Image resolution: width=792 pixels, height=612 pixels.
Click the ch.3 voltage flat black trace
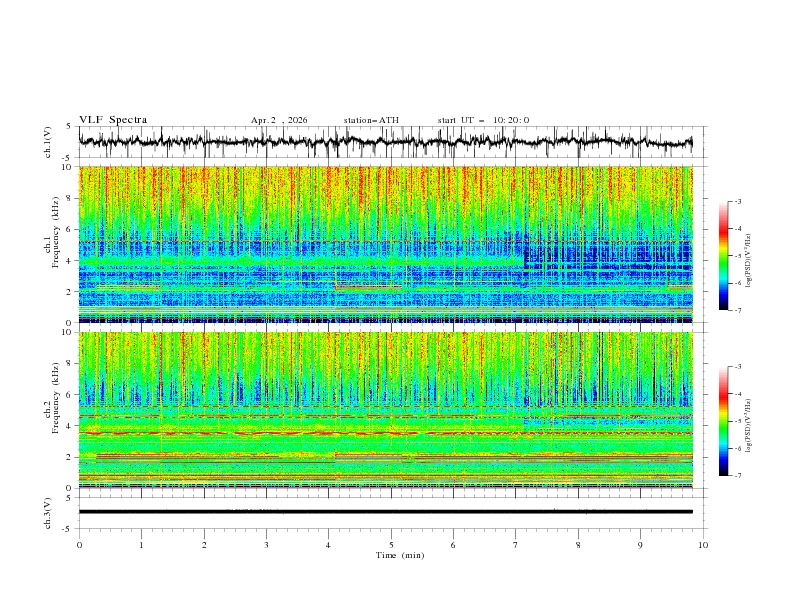point(385,512)
